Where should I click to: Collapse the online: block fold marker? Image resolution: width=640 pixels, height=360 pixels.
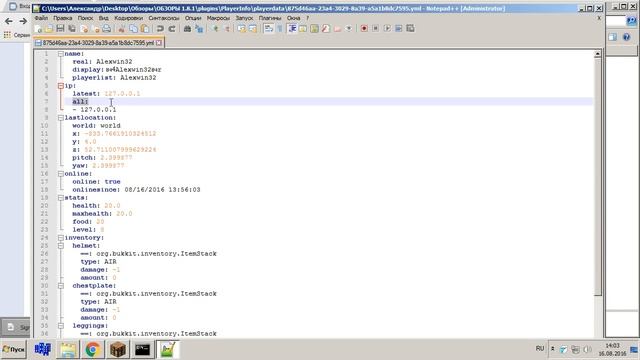click(x=60, y=174)
